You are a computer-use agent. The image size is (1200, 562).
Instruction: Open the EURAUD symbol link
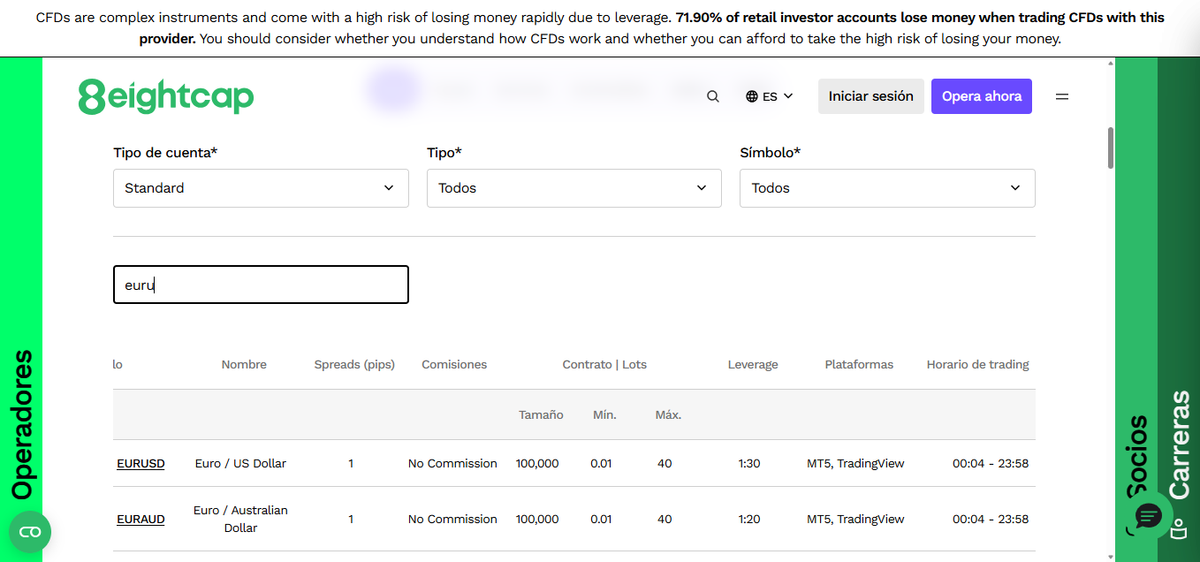141,520
